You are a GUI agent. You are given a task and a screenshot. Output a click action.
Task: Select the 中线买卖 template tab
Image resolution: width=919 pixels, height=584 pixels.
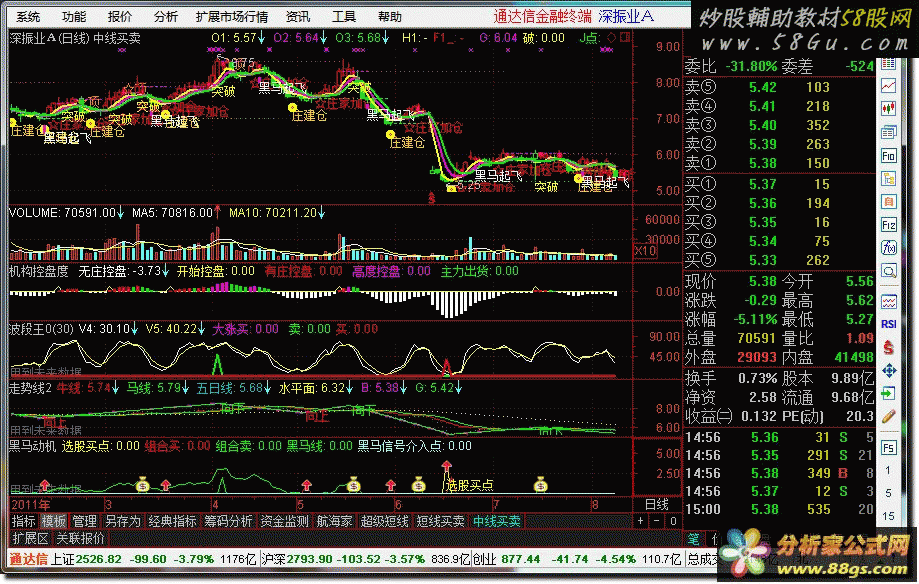[x=497, y=521]
